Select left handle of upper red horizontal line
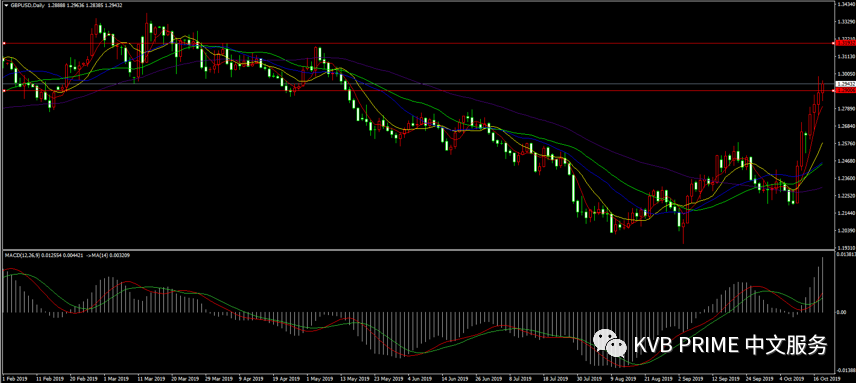The width and height of the screenshot is (856, 383). click(x=4, y=43)
